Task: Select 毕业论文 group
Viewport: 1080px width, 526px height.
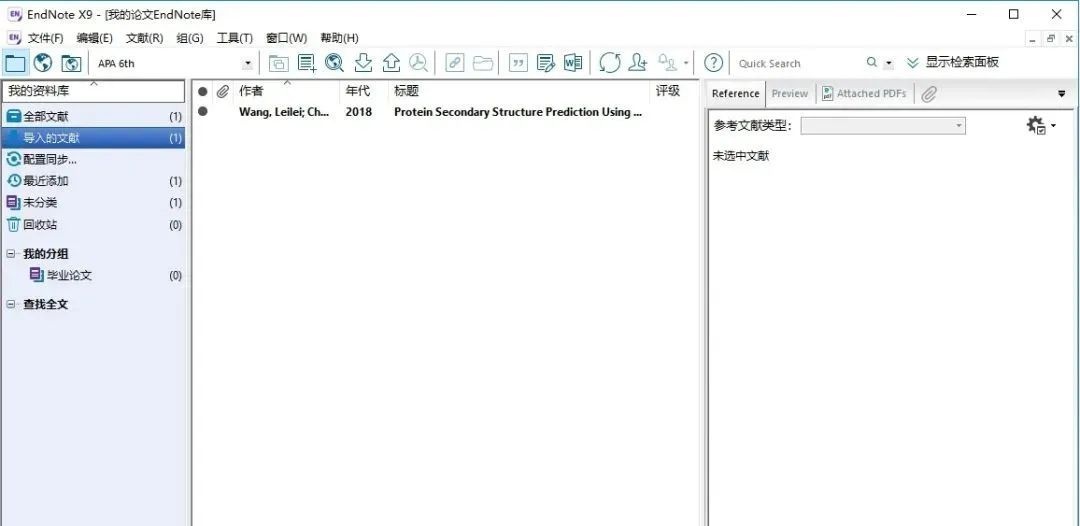Action: tap(94, 275)
